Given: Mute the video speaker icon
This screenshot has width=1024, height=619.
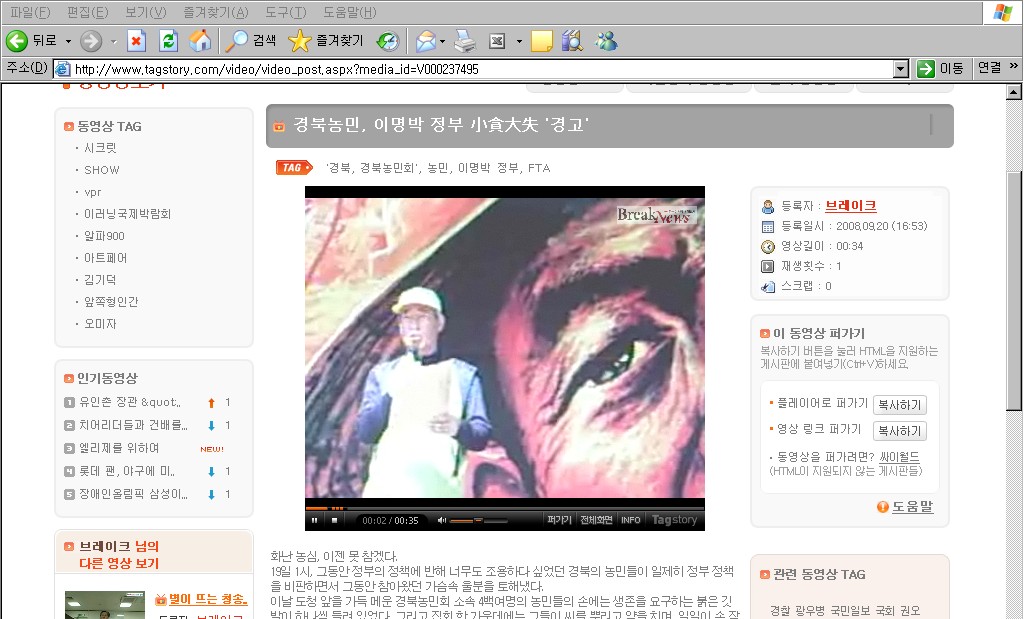Looking at the screenshot, I should (x=441, y=520).
